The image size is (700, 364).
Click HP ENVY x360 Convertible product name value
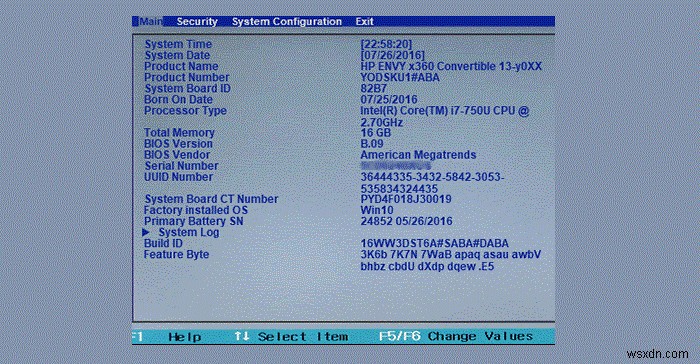pos(451,66)
